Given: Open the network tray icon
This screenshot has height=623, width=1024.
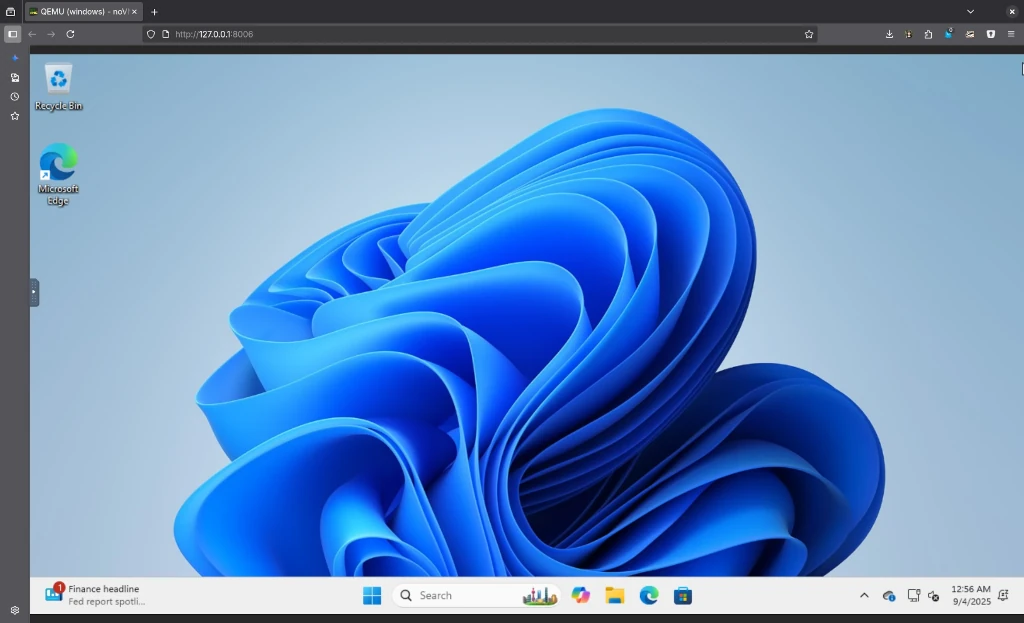Looking at the screenshot, I should click(914, 596).
